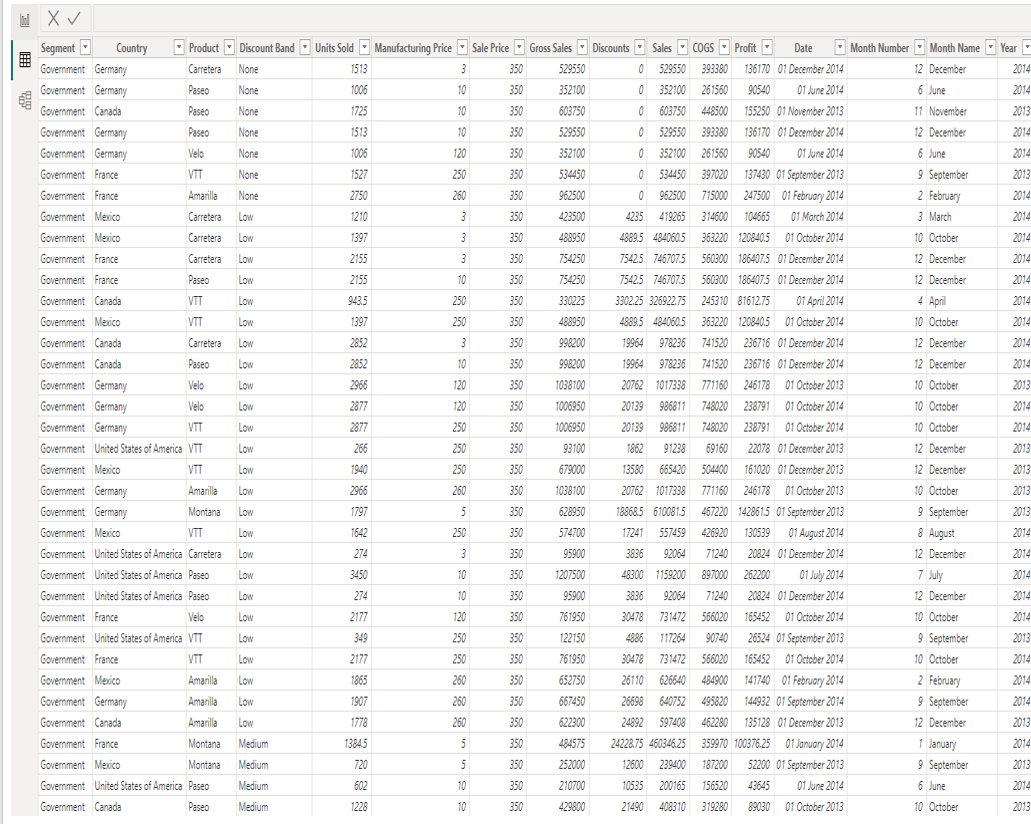
Task: Click the first row's Carretera product cell
Action: [205, 69]
